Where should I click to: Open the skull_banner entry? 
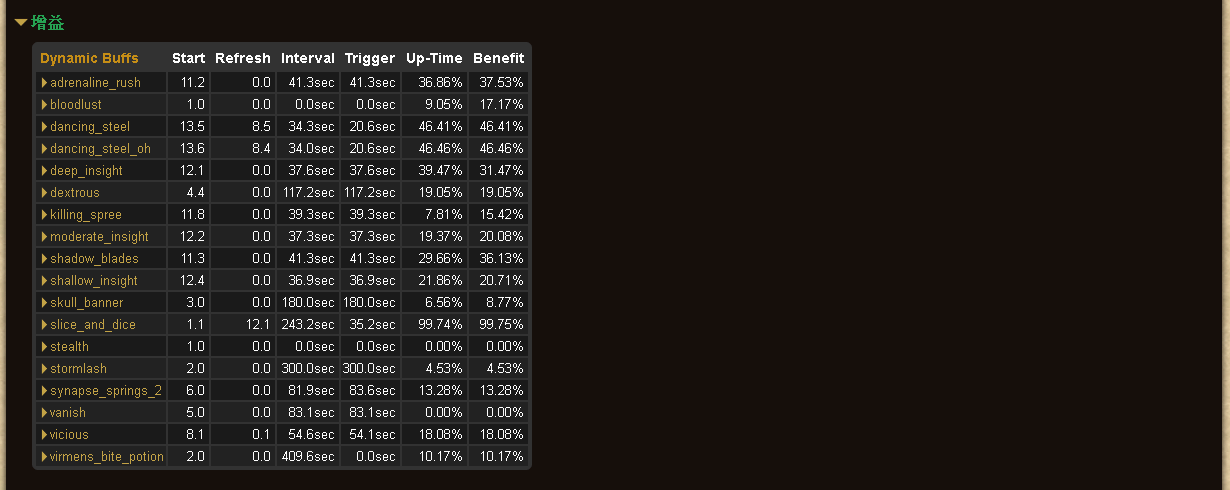[87, 303]
